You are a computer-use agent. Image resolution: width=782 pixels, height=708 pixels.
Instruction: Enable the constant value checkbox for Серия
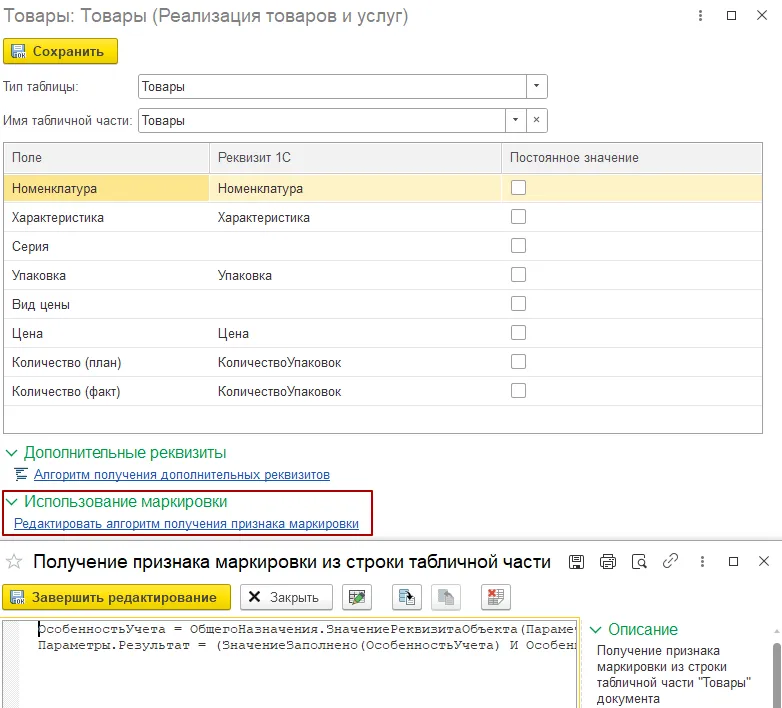click(518, 245)
